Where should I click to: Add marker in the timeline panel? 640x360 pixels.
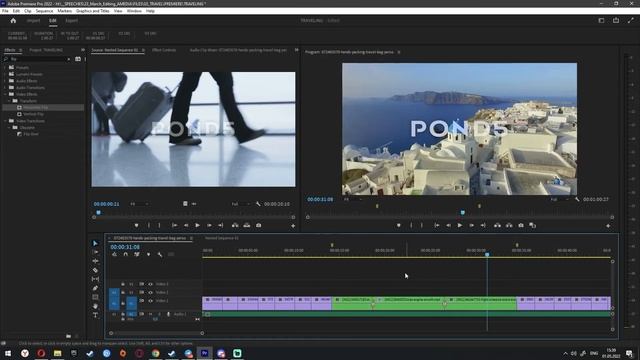tap(148, 255)
